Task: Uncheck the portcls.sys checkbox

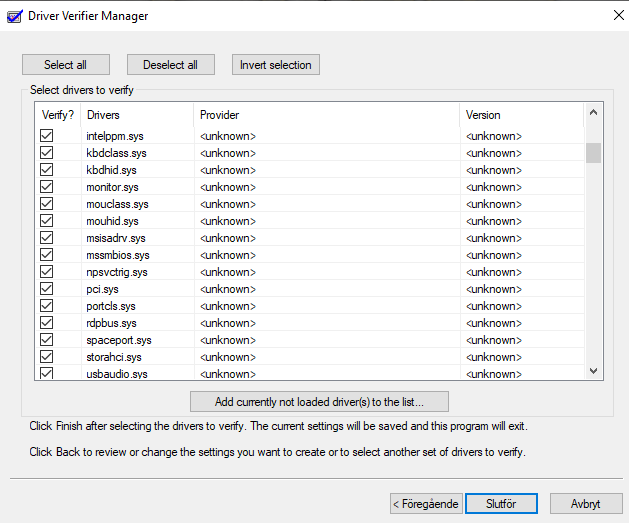Action: click(x=47, y=306)
